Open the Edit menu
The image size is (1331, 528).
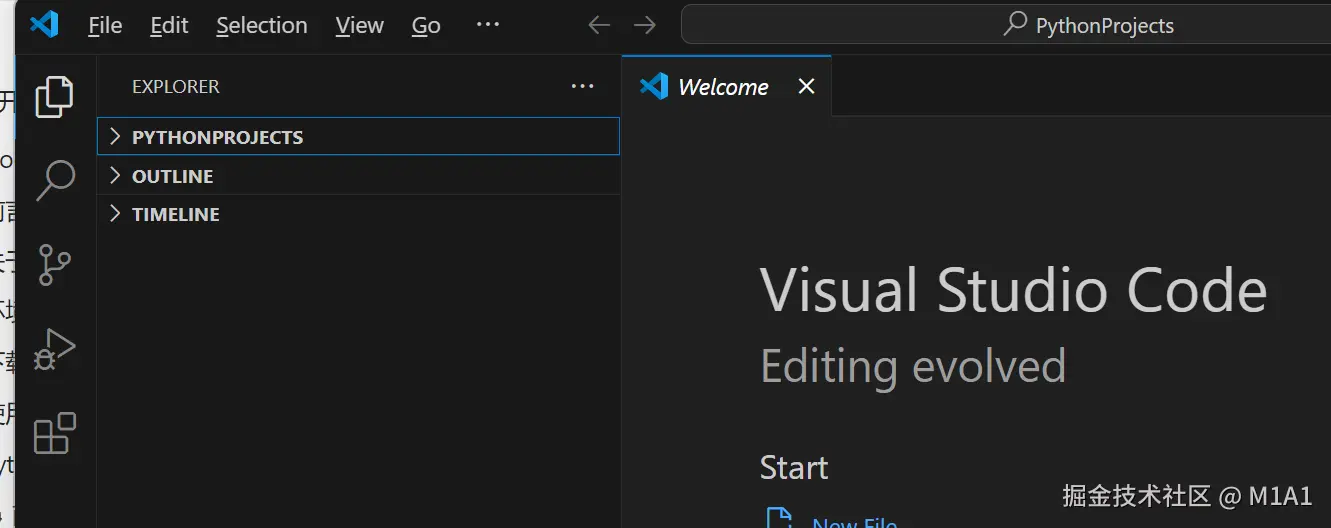pos(169,25)
